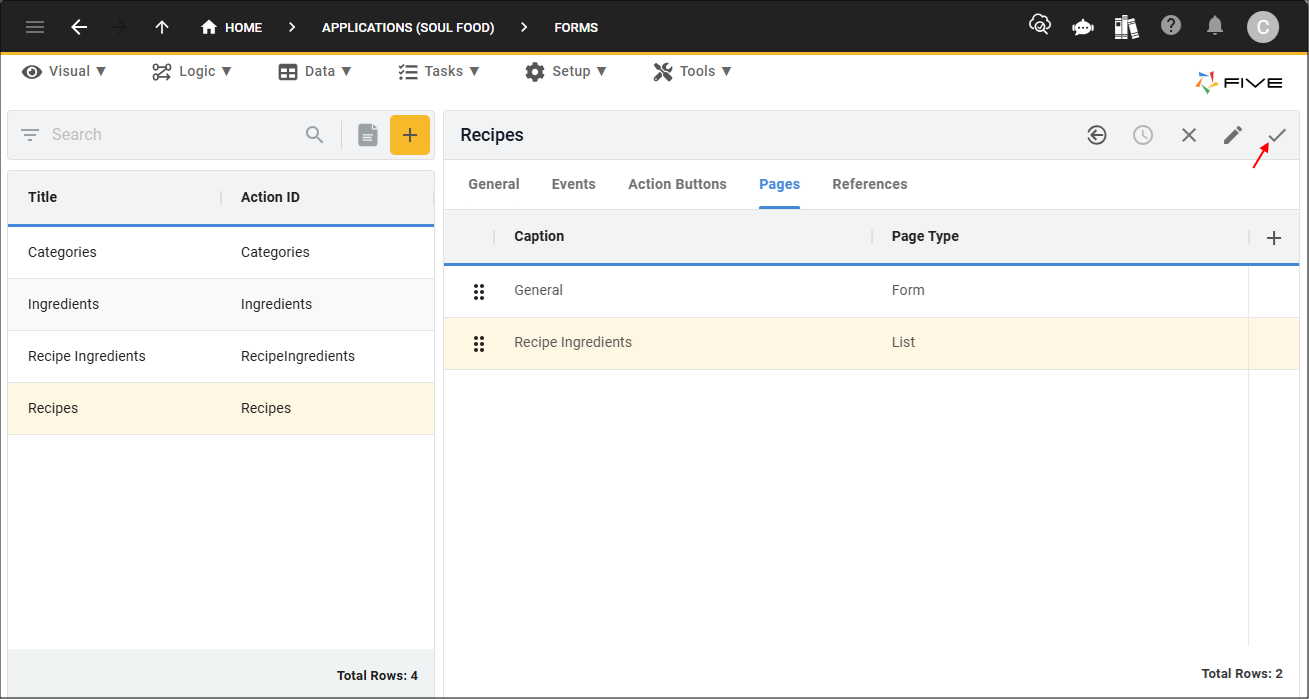
Task: Open the user avatar C
Action: [1263, 27]
